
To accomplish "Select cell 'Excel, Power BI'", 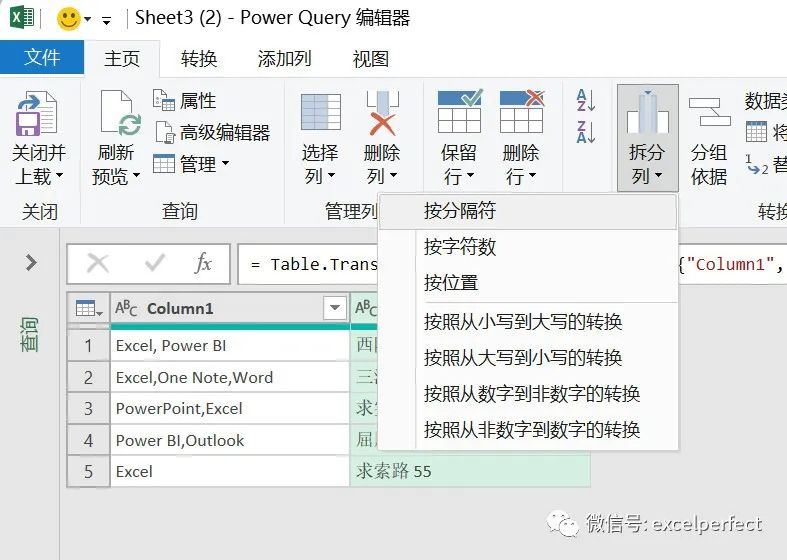I will 230,346.
